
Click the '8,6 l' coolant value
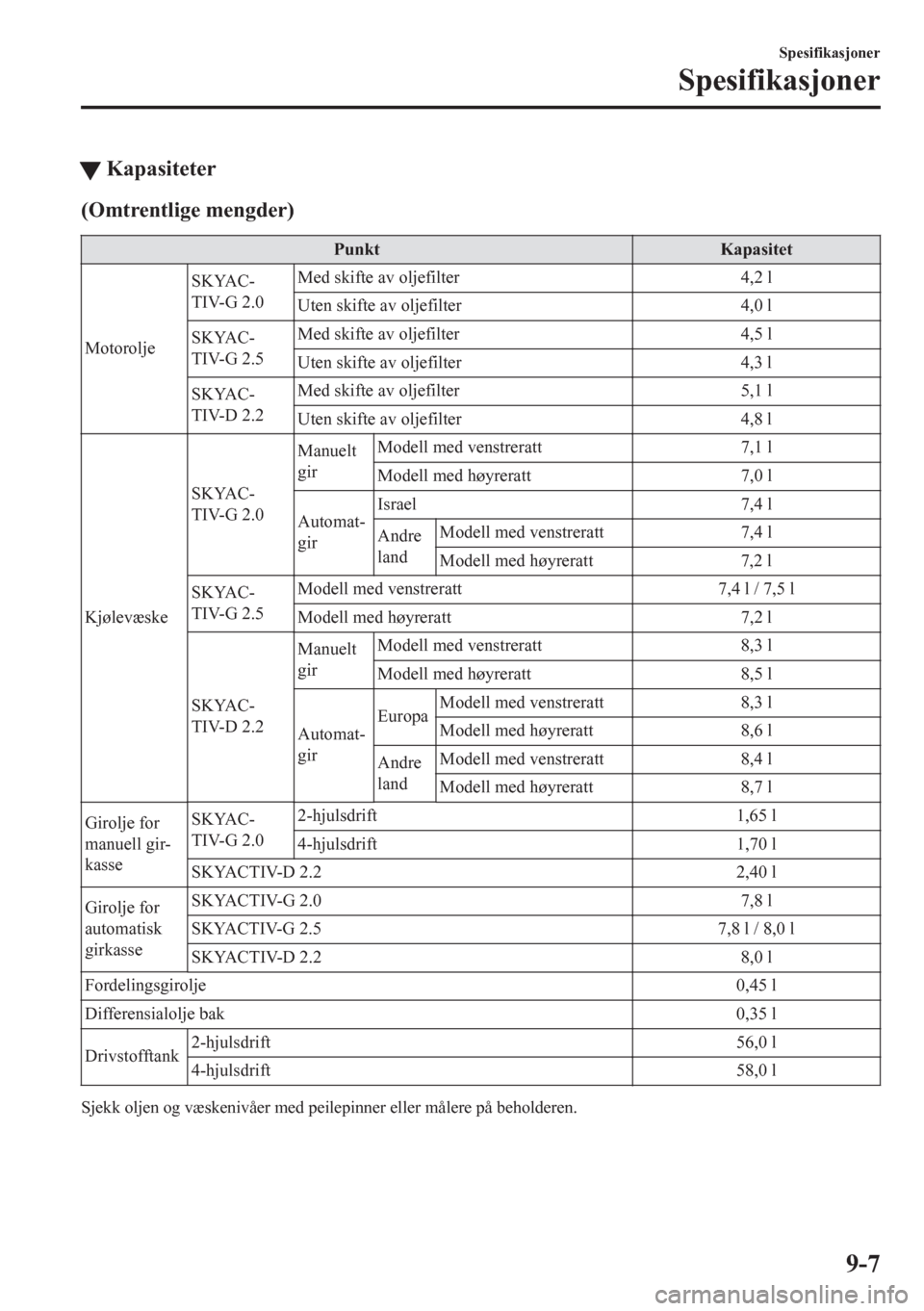tap(757, 731)
